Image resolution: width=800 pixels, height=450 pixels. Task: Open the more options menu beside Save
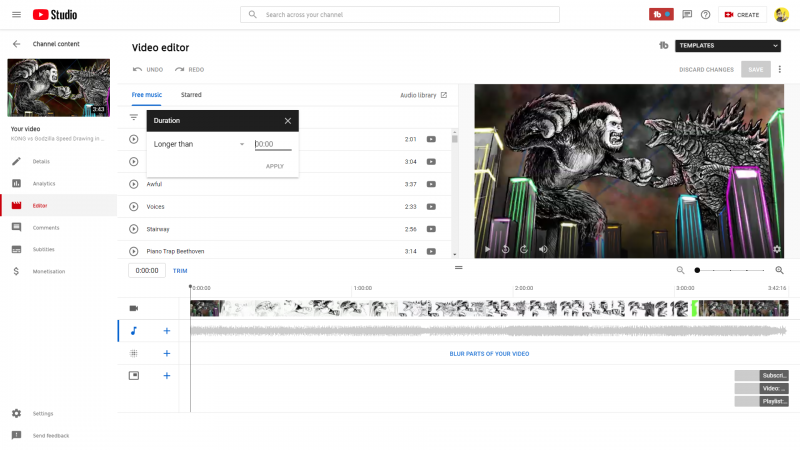780,69
